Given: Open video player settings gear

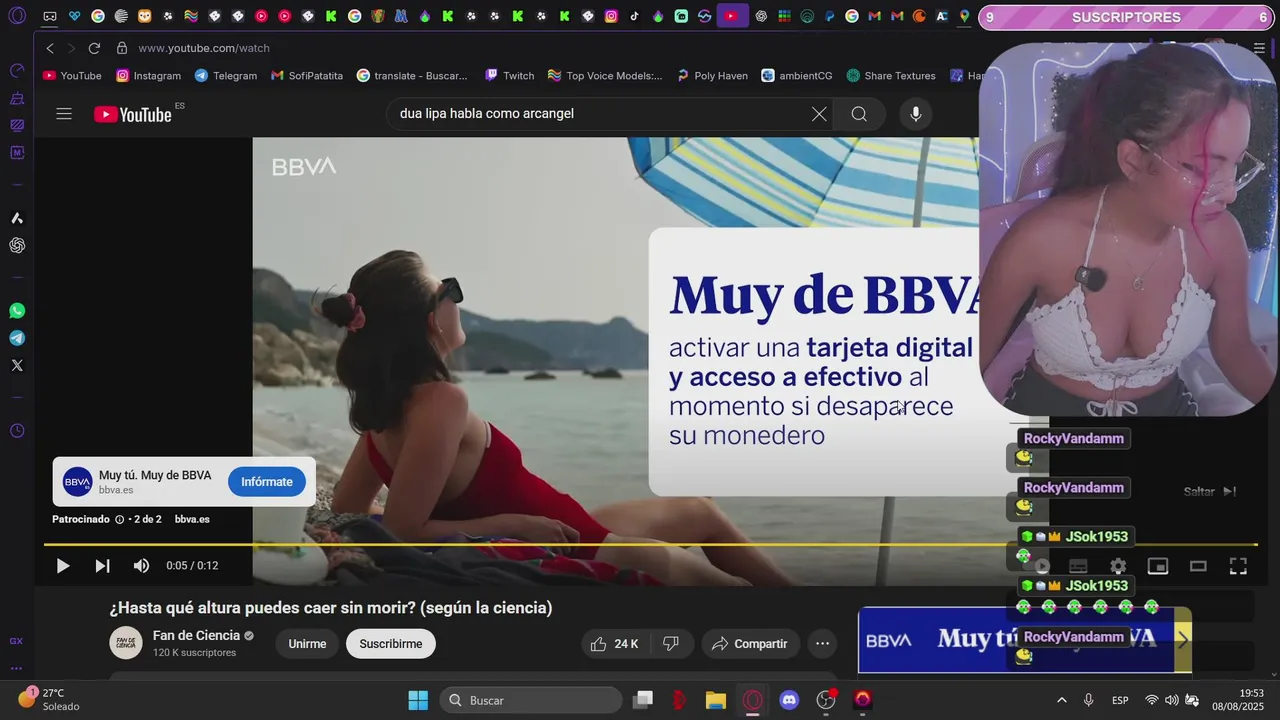Looking at the screenshot, I should pyautogui.click(x=1118, y=567).
